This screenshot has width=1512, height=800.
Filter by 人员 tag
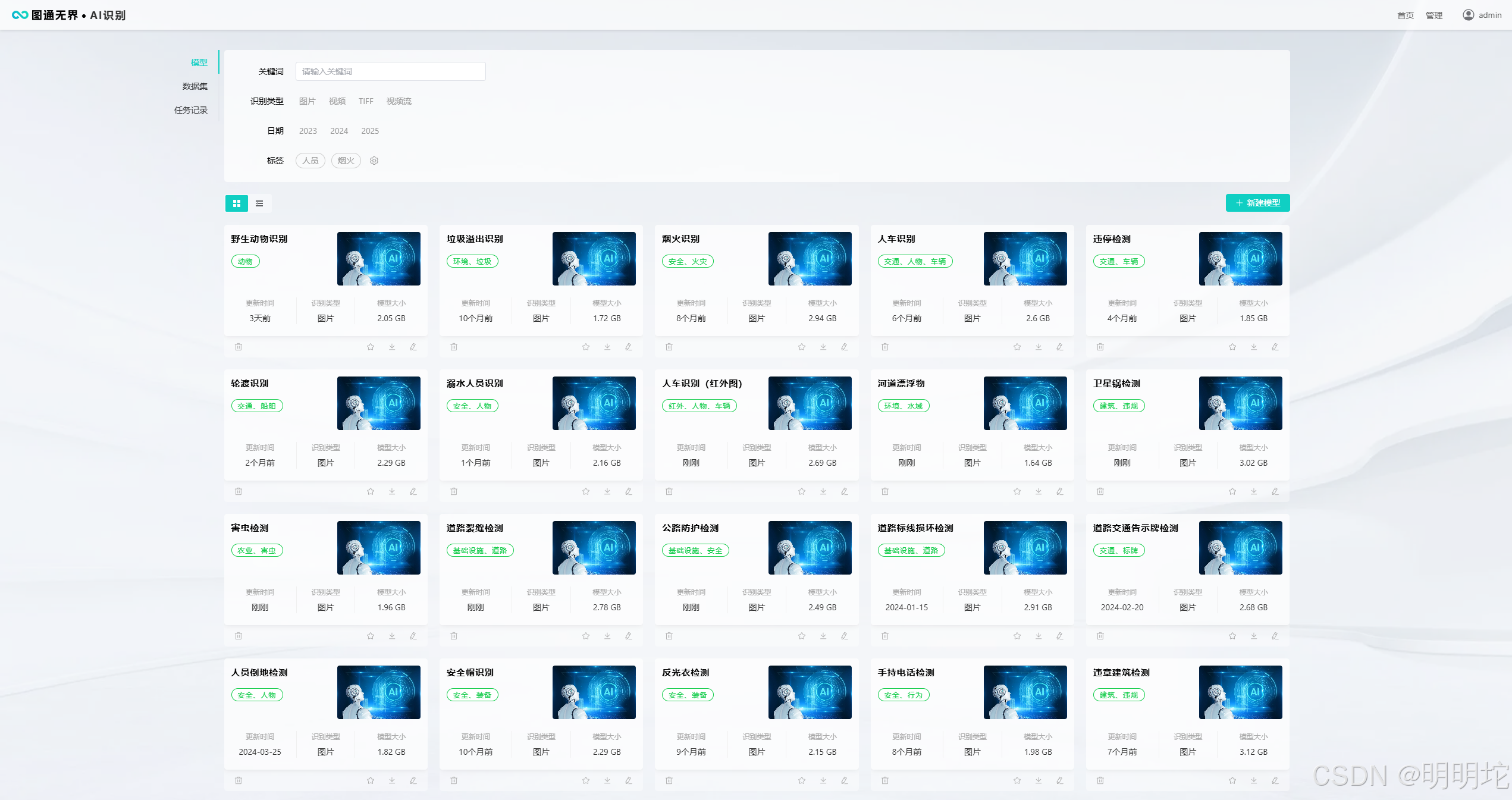coord(310,161)
